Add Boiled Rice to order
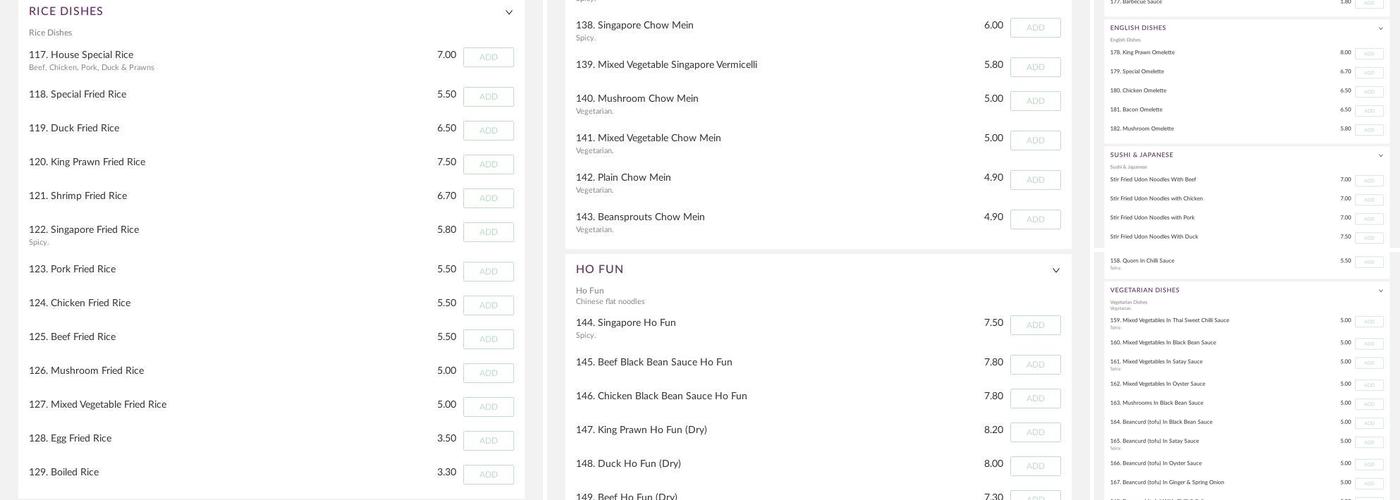 [488, 475]
